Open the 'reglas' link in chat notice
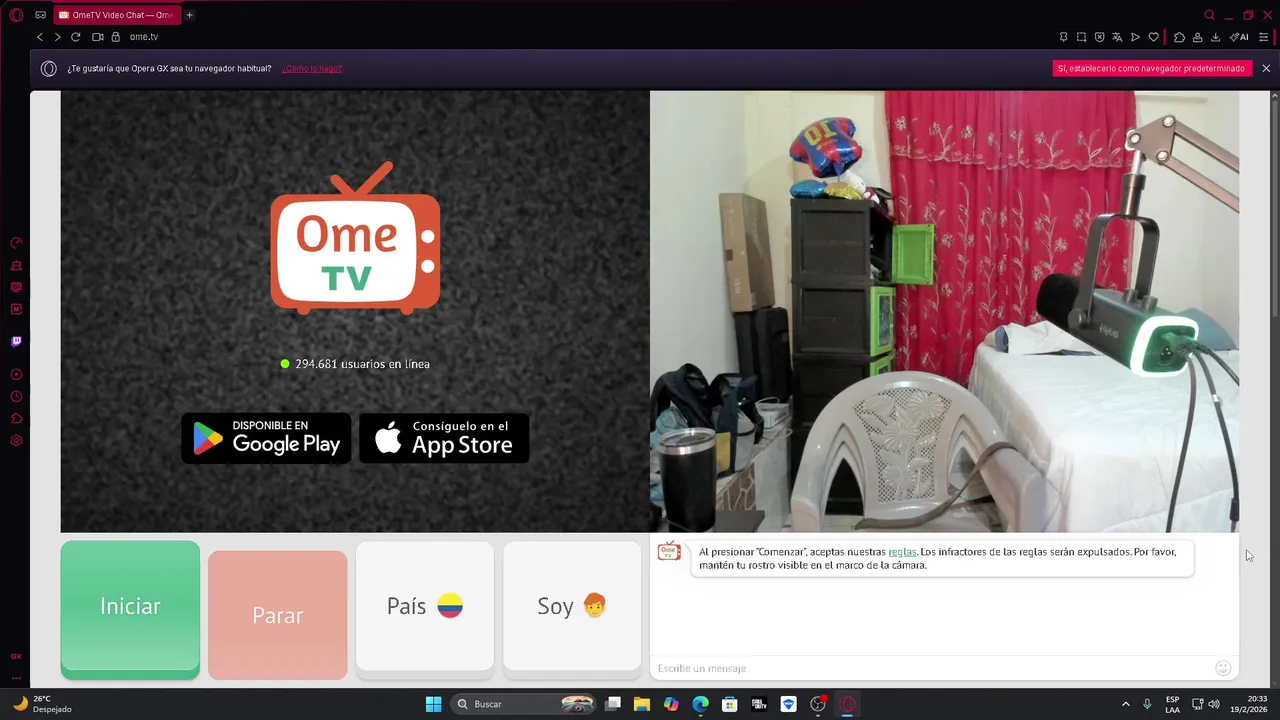Image resolution: width=1280 pixels, height=720 pixels. pyautogui.click(x=902, y=552)
